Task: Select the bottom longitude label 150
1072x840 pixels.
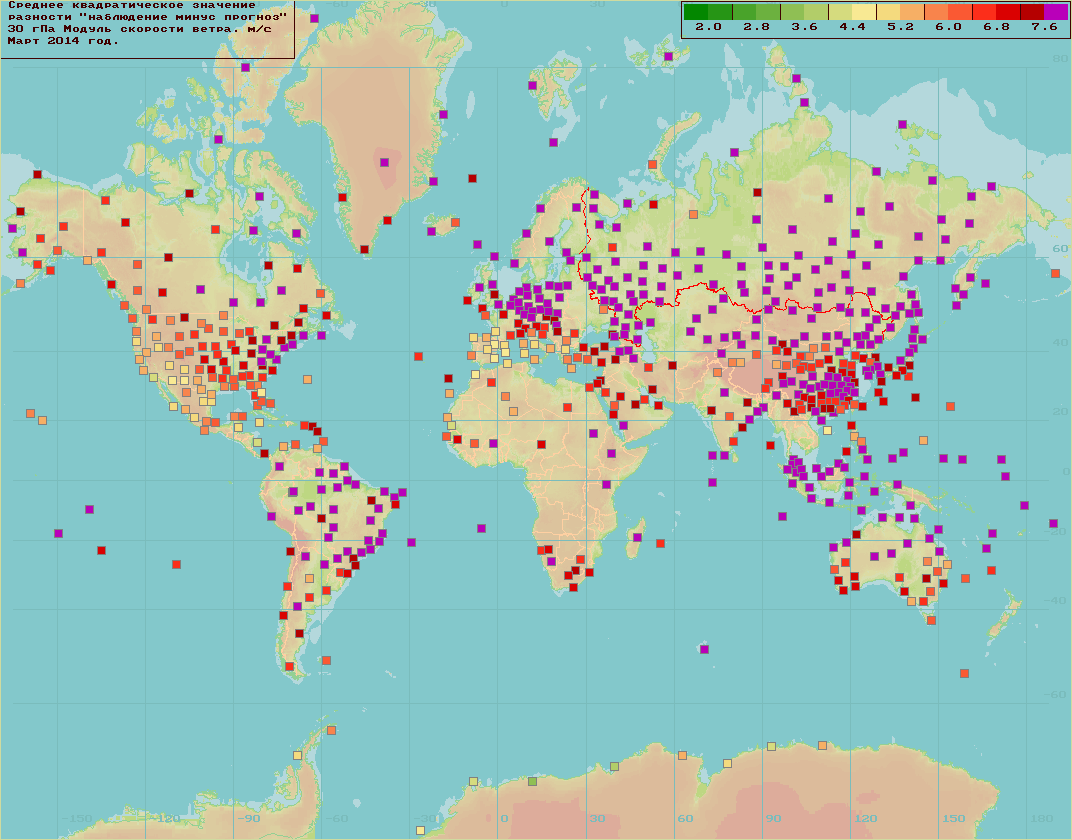Action: tap(954, 818)
